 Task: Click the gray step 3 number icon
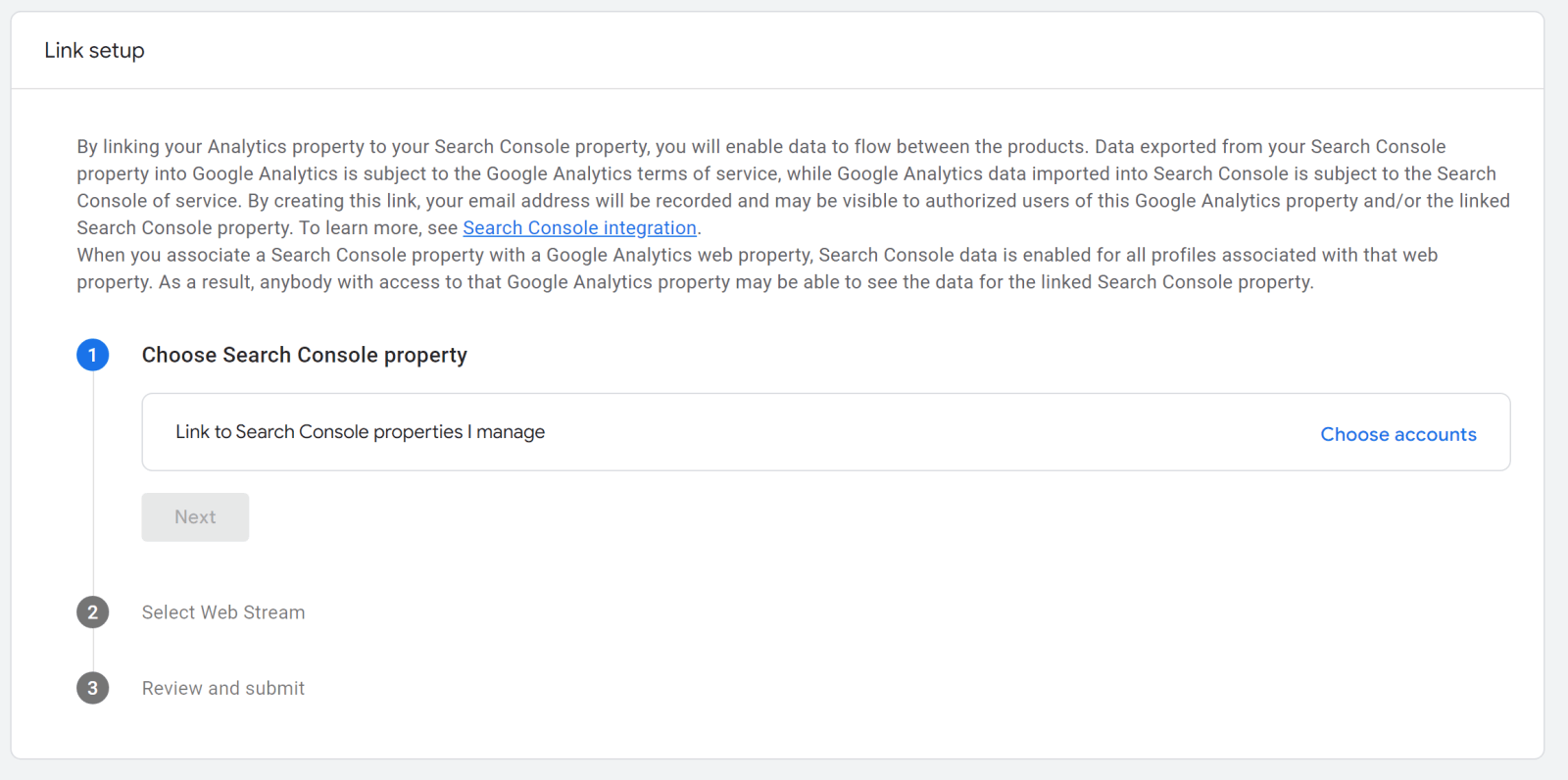[x=93, y=688]
